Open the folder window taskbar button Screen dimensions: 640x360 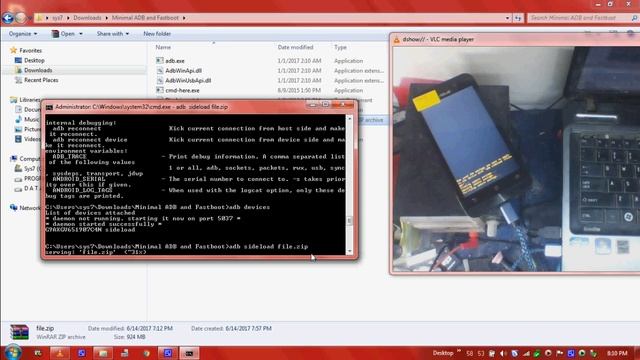103,353
